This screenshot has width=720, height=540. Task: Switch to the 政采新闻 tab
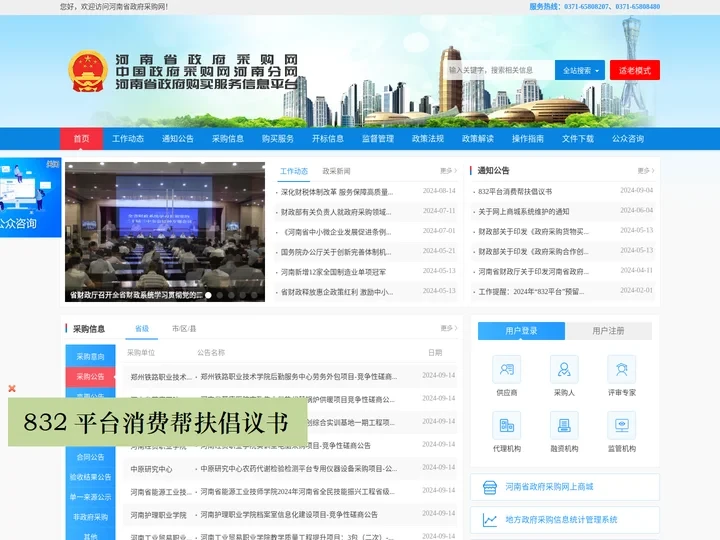pos(336,171)
